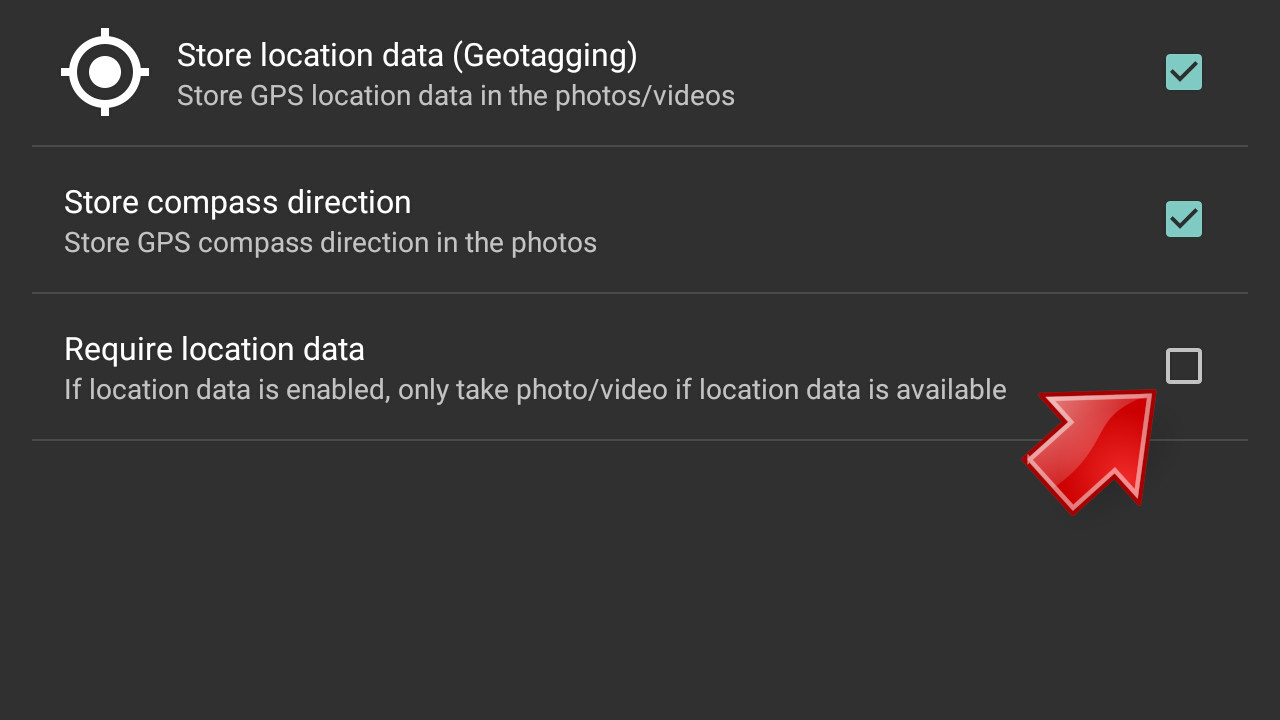Image resolution: width=1280 pixels, height=720 pixels.
Task: Click the geotagging crosshair location icon
Action: click(x=105, y=72)
